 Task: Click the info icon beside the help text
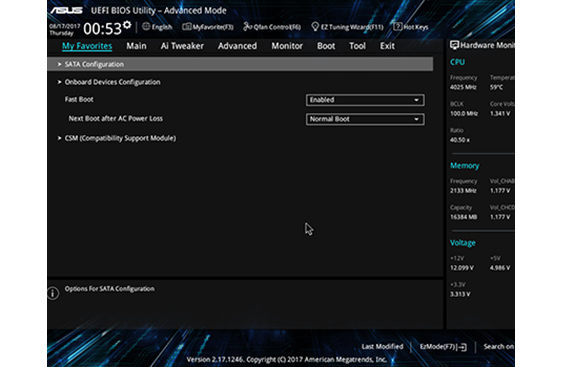(x=53, y=293)
